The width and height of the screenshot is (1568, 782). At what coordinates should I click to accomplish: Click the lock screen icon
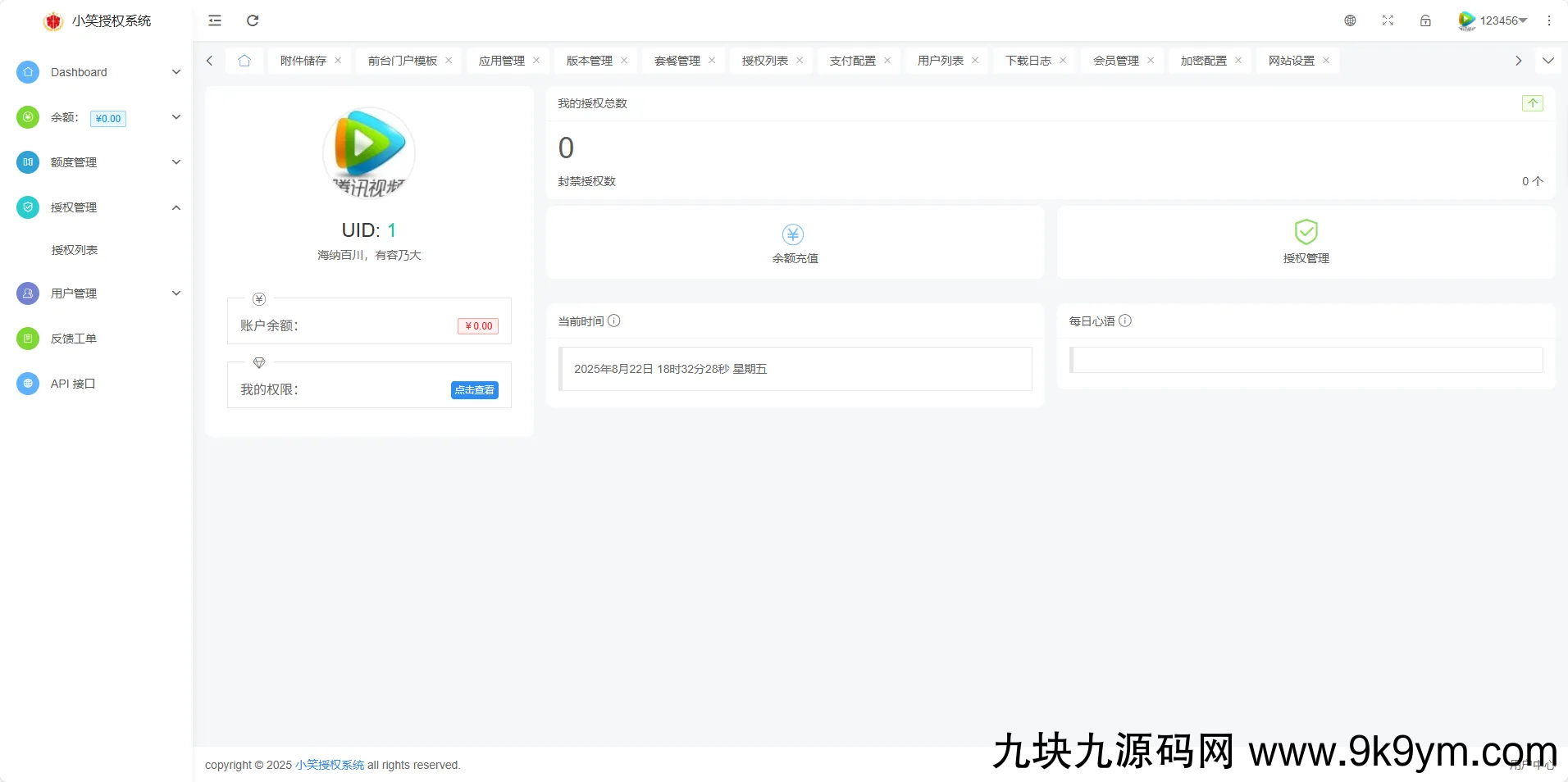tap(1425, 20)
